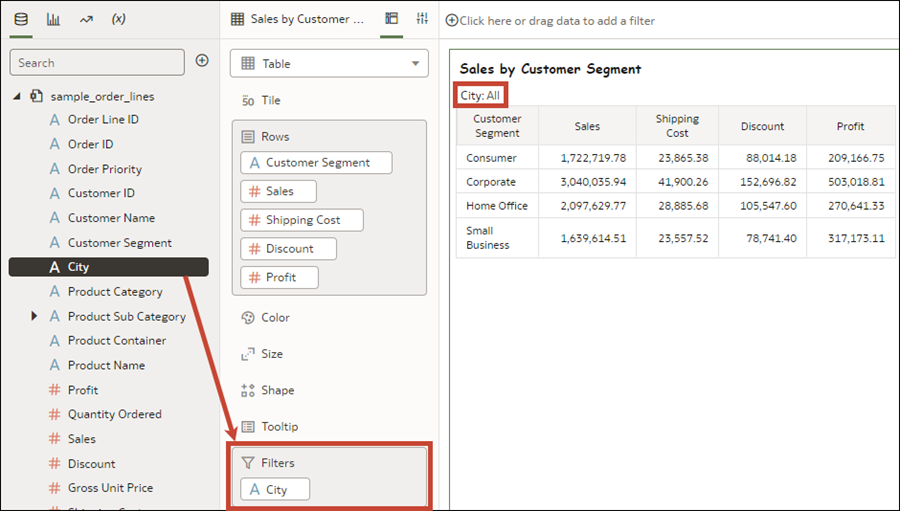This screenshot has height=511, width=900.
Task: Click the City: All filter label
Action: (479, 95)
